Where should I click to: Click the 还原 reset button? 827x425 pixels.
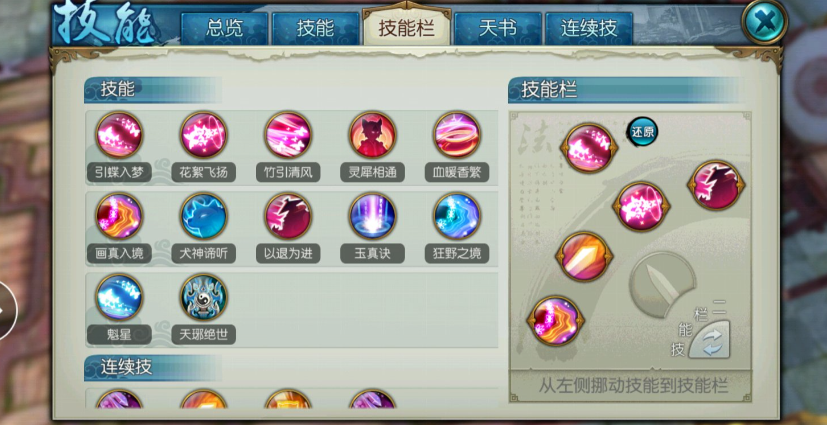tap(642, 131)
